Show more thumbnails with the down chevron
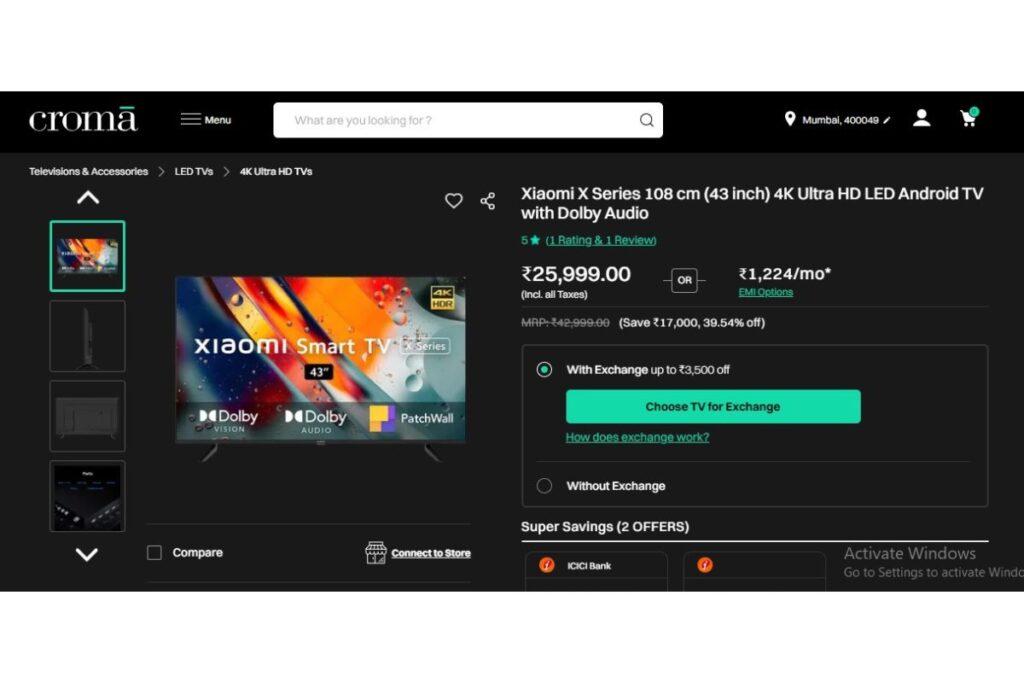This screenshot has width=1024, height=683. pyautogui.click(x=87, y=554)
